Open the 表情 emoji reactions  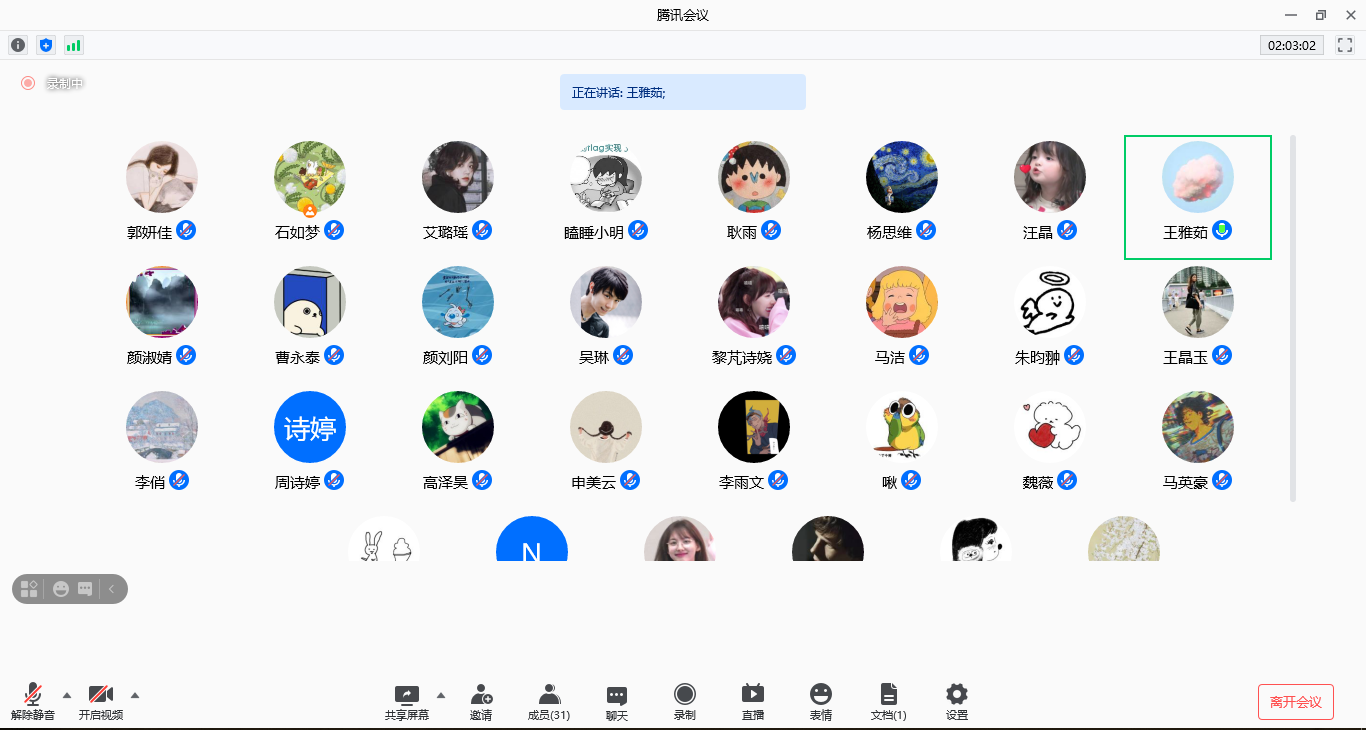821,701
